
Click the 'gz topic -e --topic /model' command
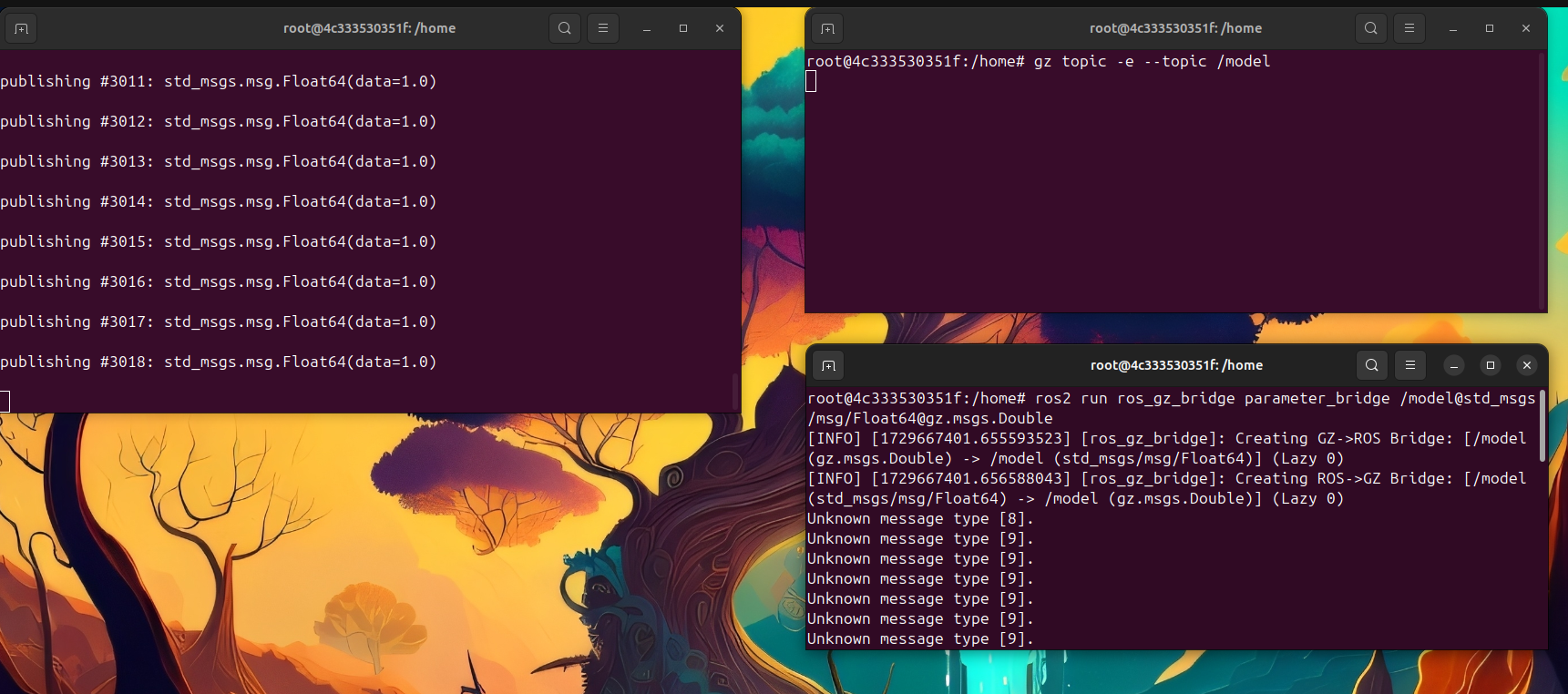[1152, 61]
